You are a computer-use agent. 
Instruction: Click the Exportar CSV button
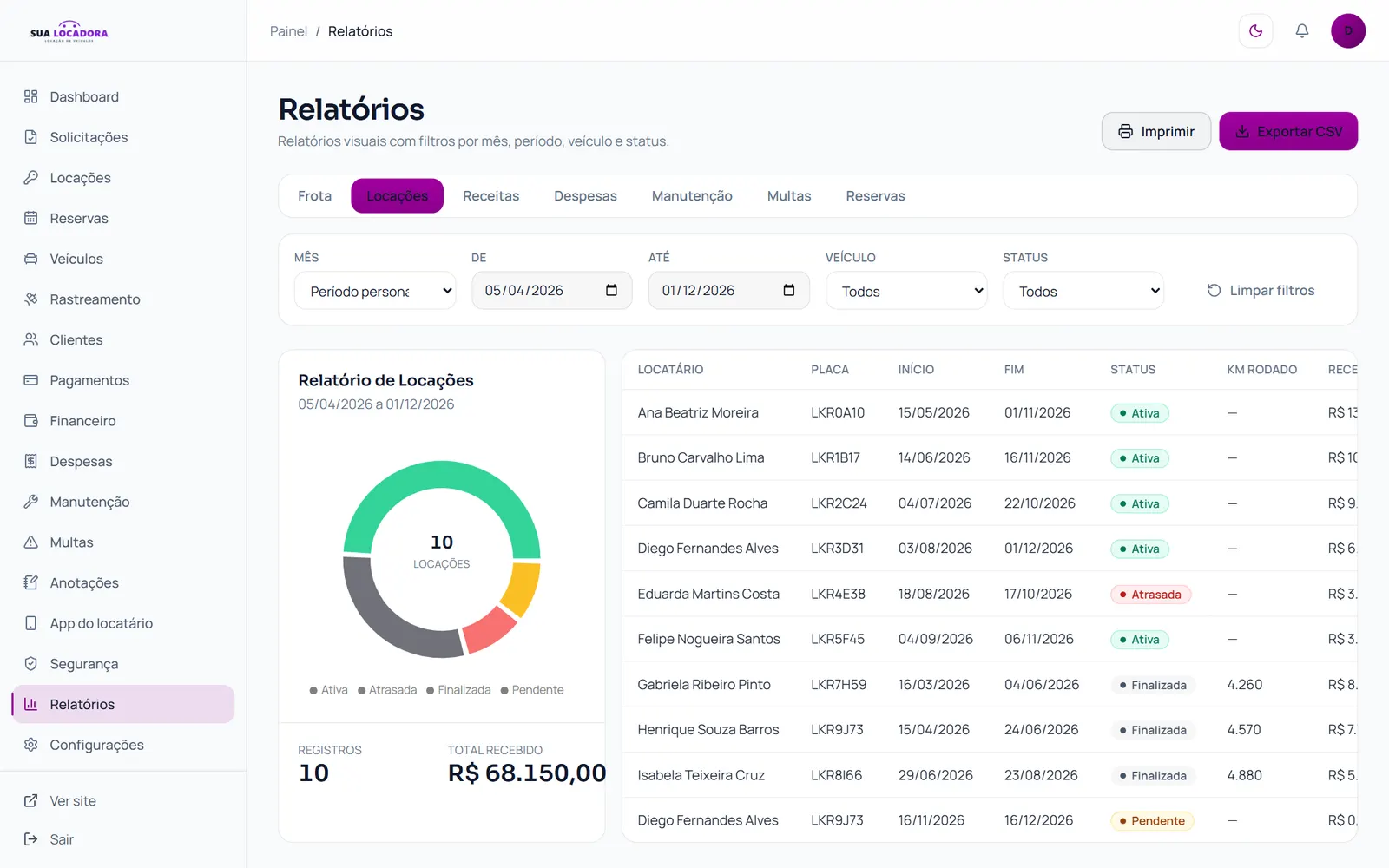tap(1288, 131)
